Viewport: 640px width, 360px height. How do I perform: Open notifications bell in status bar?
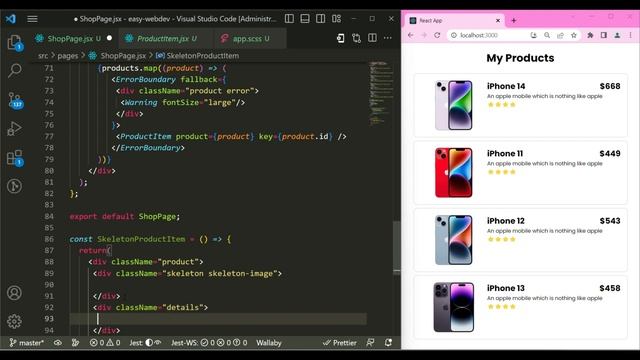[x=388, y=343]
